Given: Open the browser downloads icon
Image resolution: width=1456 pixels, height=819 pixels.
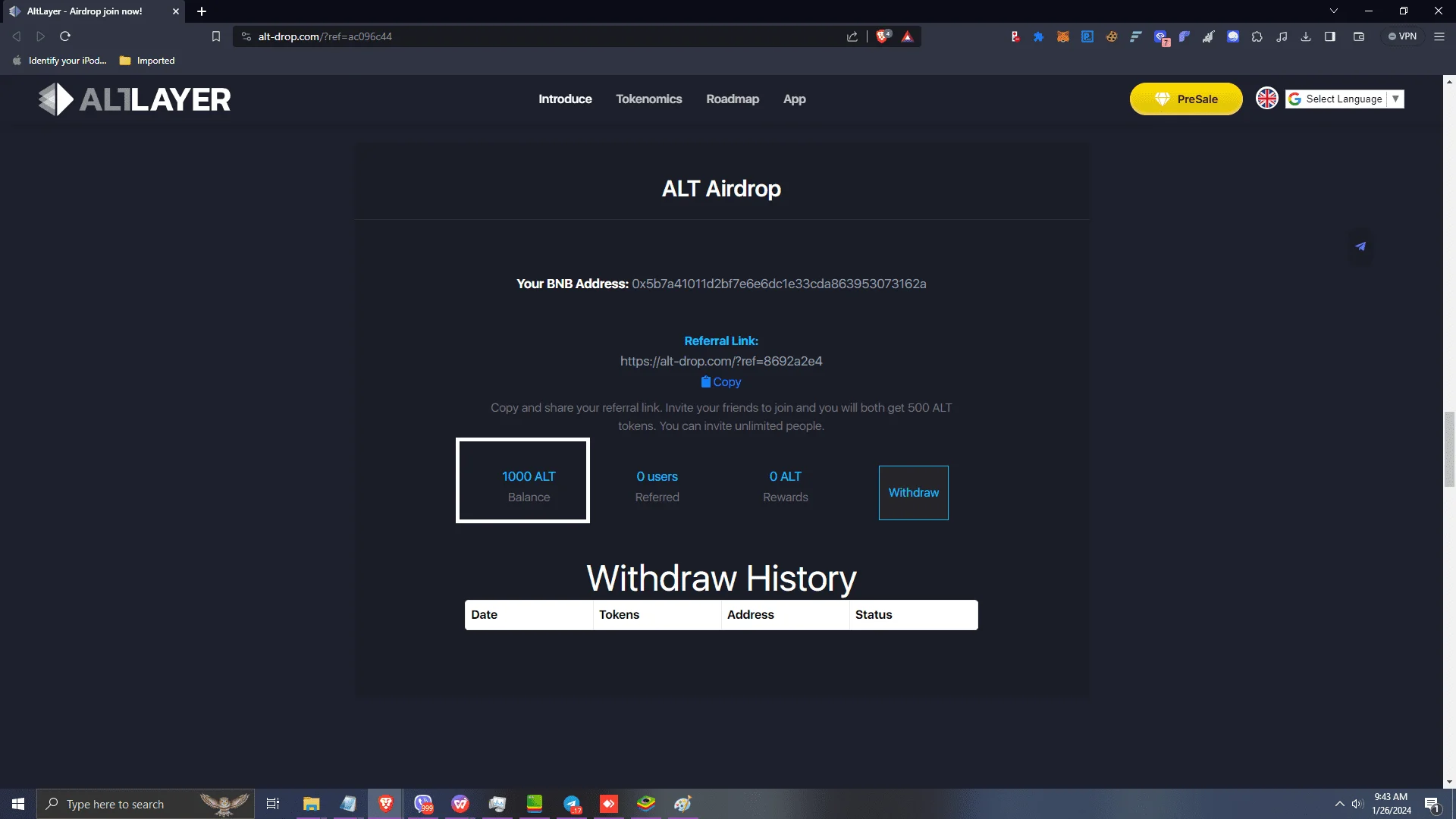Looking at the screenshot, I should tap(1306, 36).
